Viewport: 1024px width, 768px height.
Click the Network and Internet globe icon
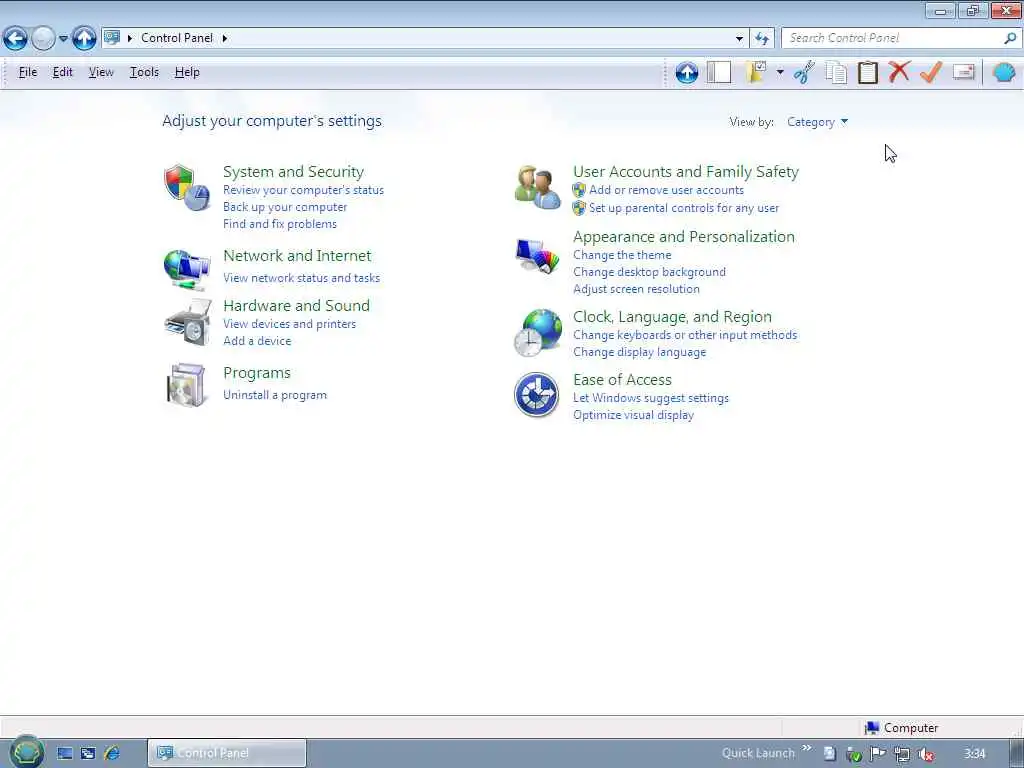[x=187, y=269]
